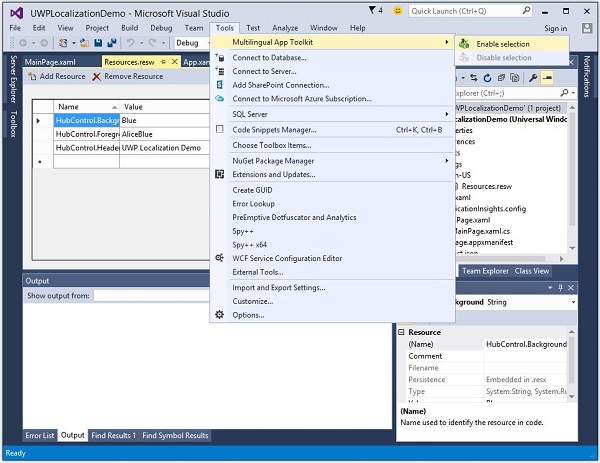This screenshot has width=600, height=463.
Task: Switch to MainPage.xaml tab
Action: (50, 62)
